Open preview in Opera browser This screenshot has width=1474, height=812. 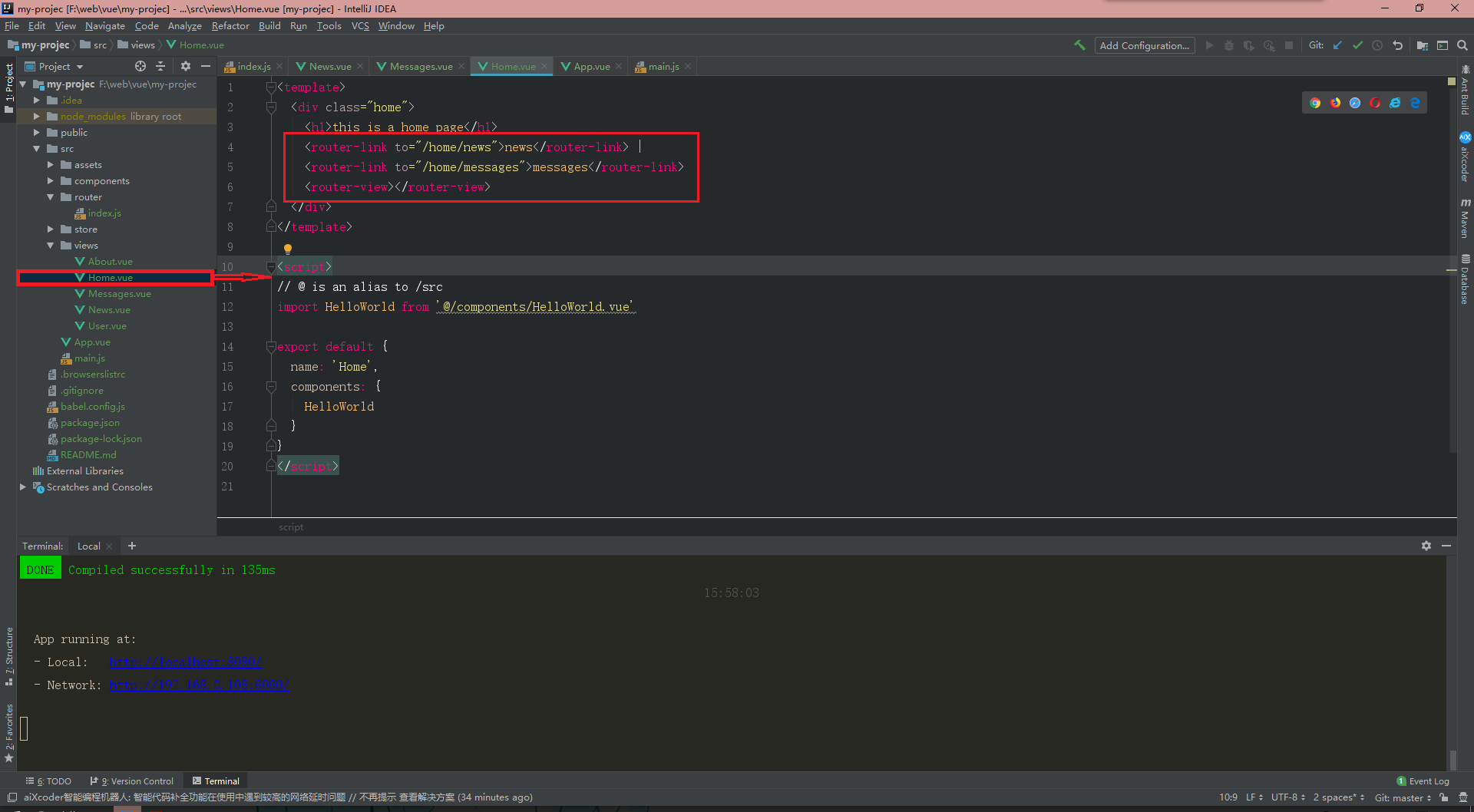click(1375, 103)
